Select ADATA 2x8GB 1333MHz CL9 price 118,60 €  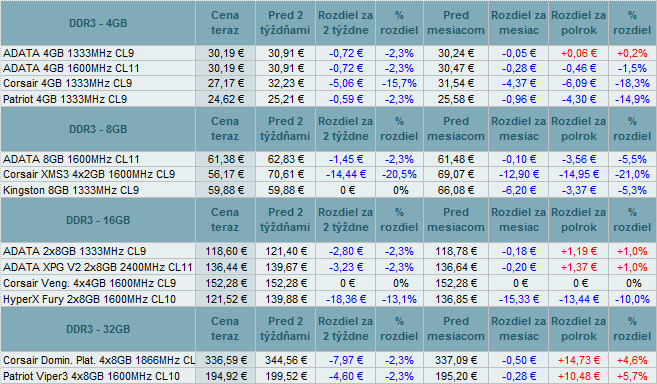pos(225,252)
